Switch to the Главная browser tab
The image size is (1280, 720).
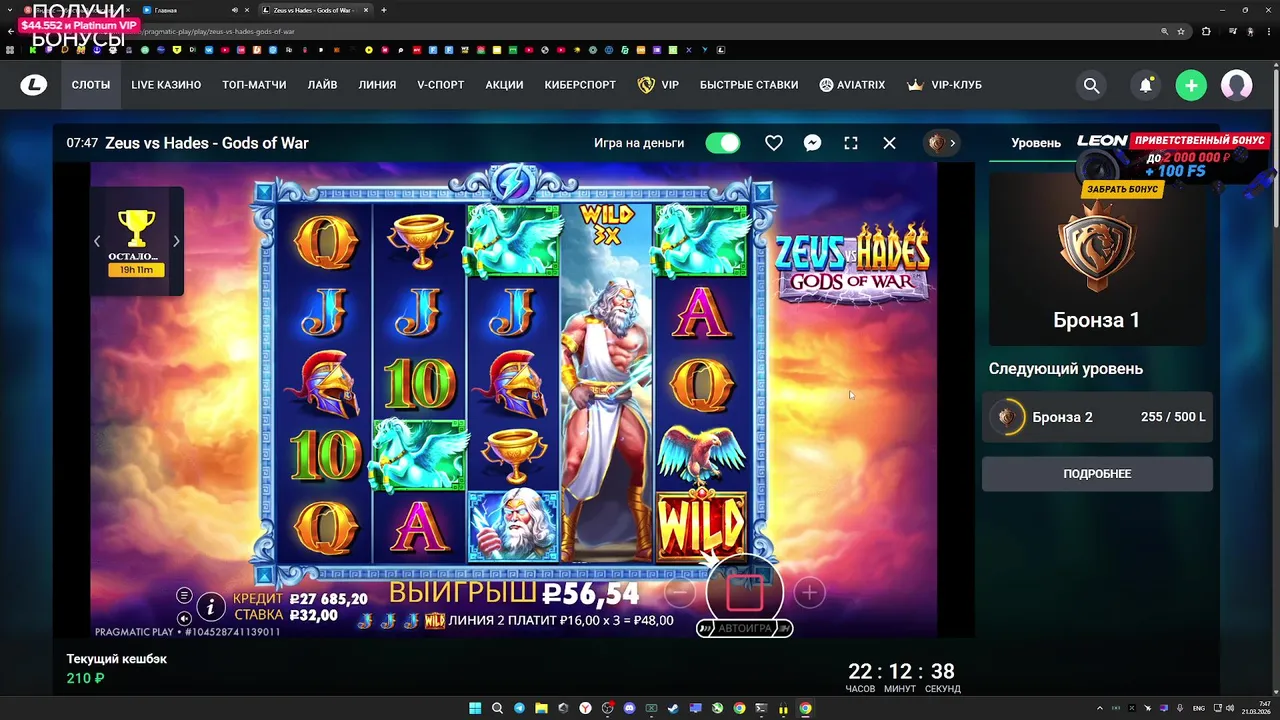click(195, 10)
